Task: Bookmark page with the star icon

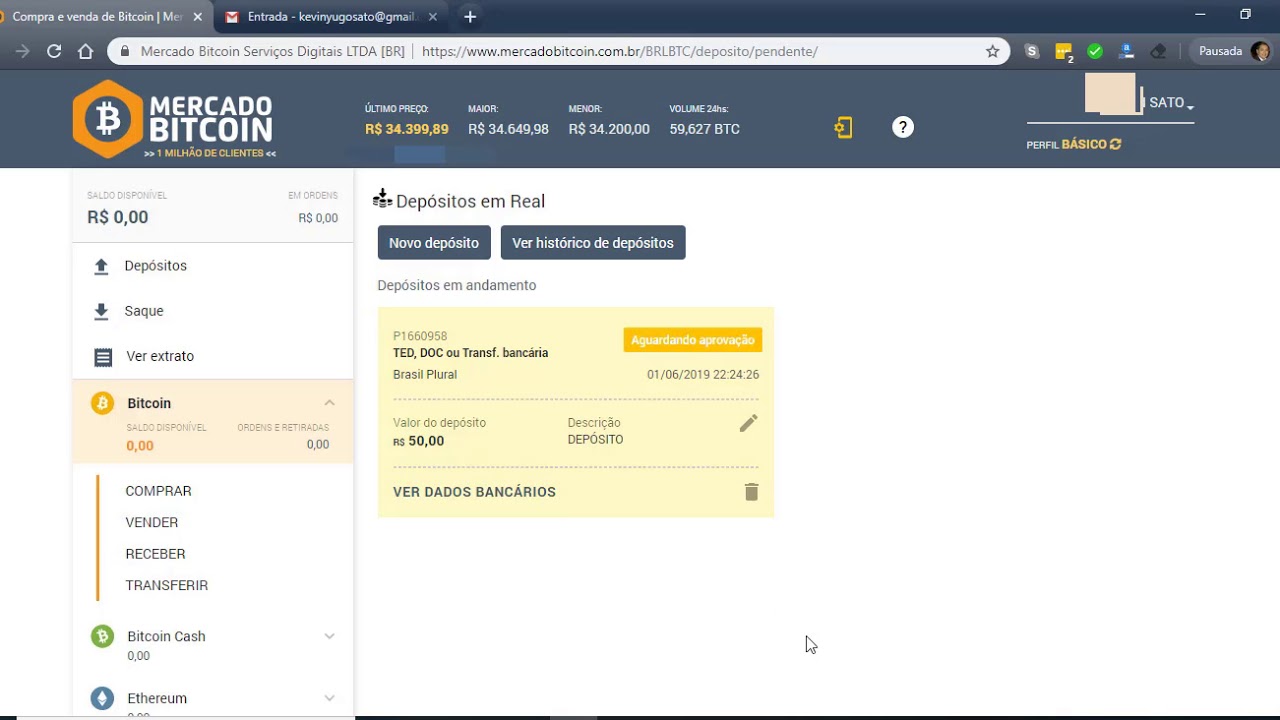Action: tap(993, 51)
